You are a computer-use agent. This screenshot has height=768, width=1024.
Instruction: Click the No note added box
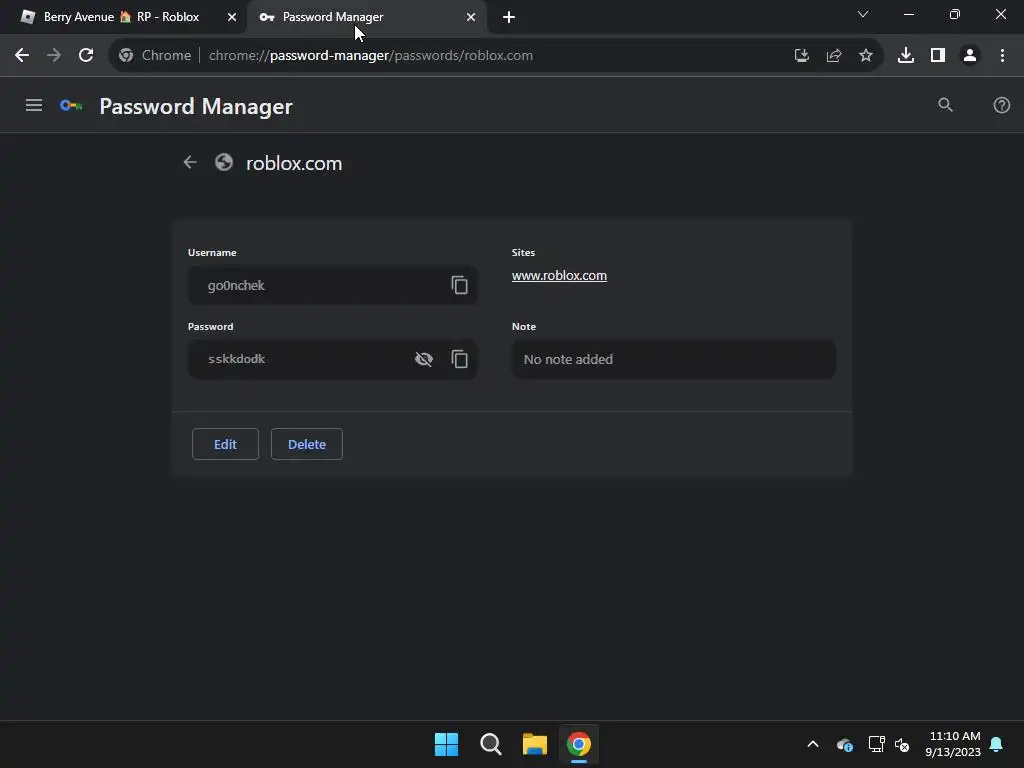coord(674,359)
